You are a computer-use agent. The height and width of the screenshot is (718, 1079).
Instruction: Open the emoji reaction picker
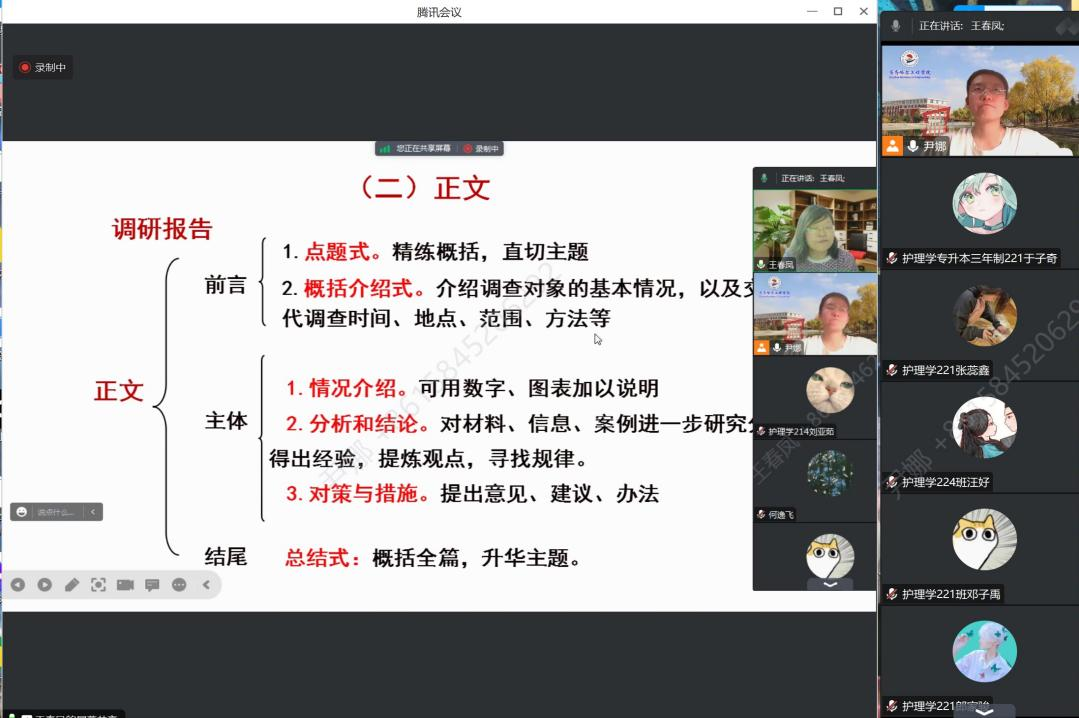point(22,512)
